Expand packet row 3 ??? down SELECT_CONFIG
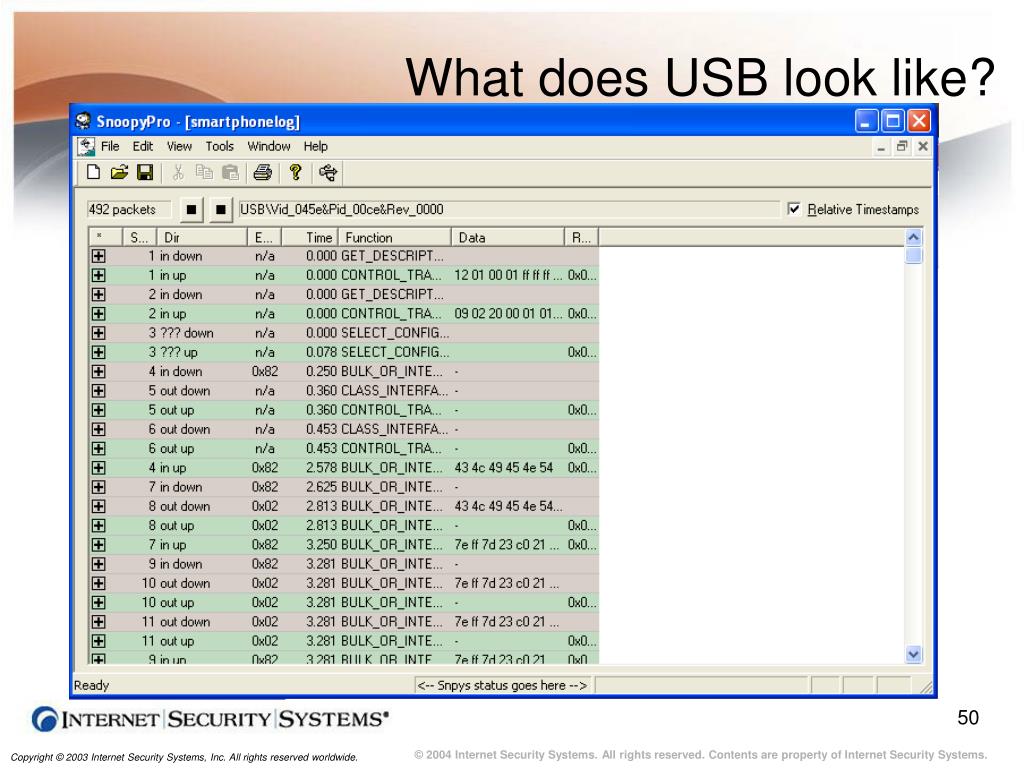 [x=99, y=333]
